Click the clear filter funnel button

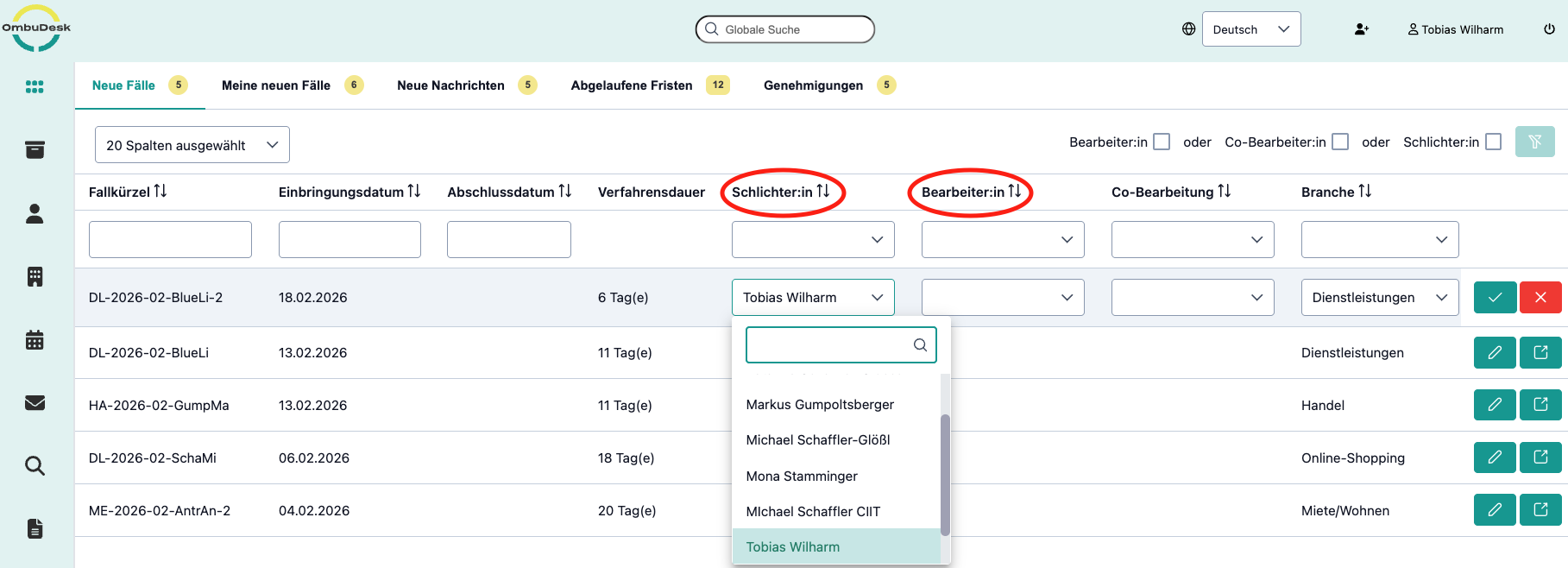click(x=1534, y=142)
